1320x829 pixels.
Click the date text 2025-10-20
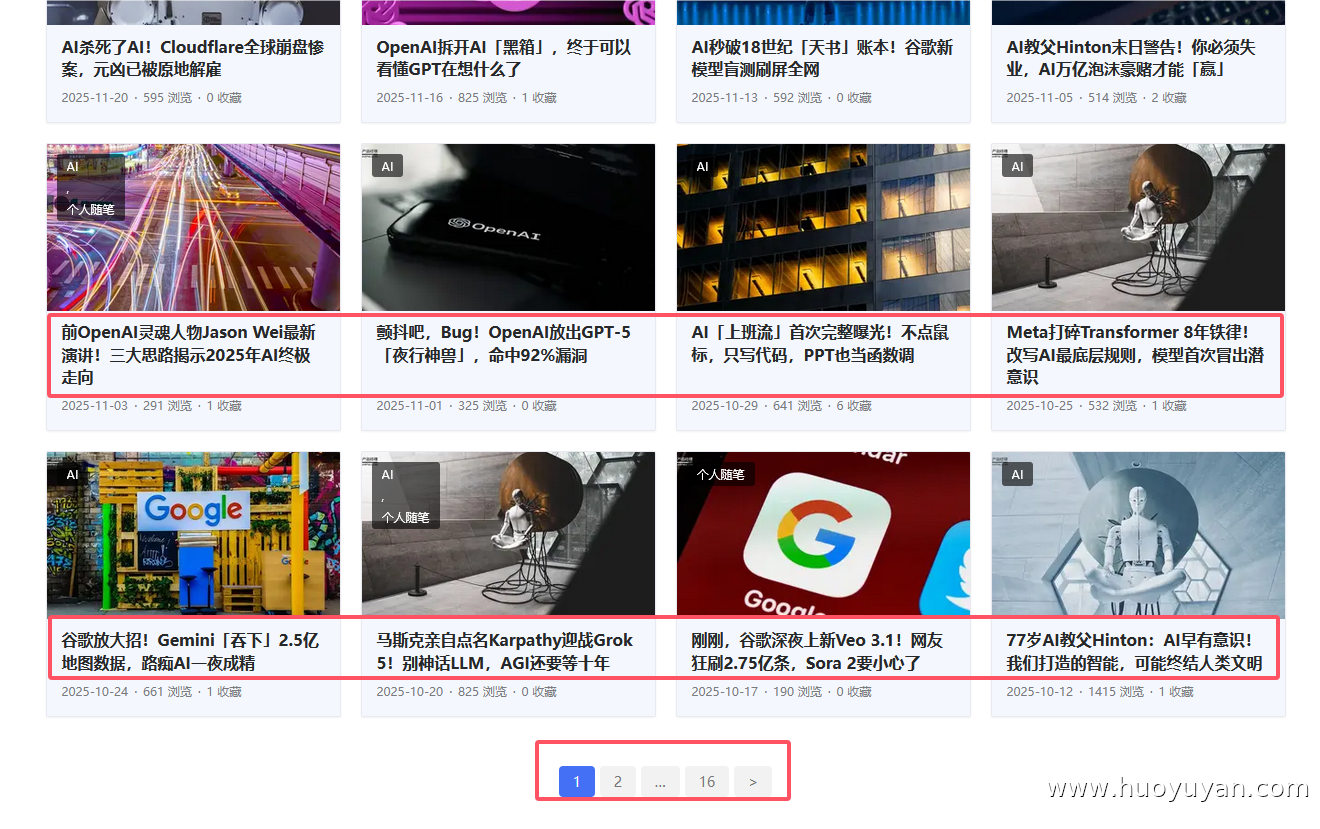click(x=410, y=692)
